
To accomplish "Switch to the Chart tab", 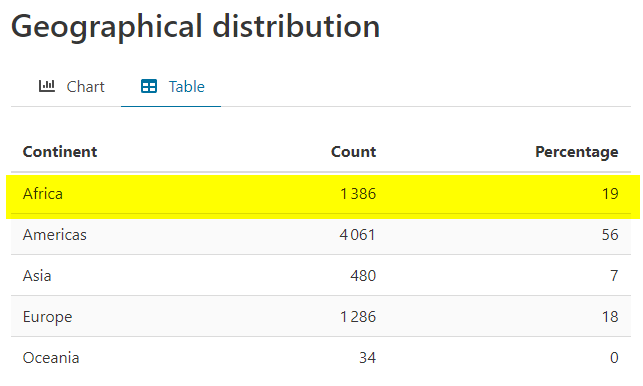I will [x=72, y=87].
